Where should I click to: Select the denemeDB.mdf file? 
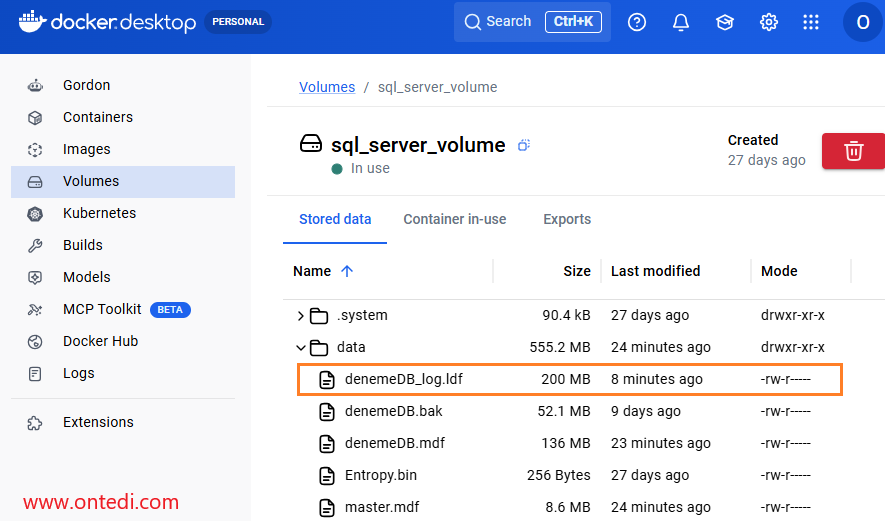point(395,444)
